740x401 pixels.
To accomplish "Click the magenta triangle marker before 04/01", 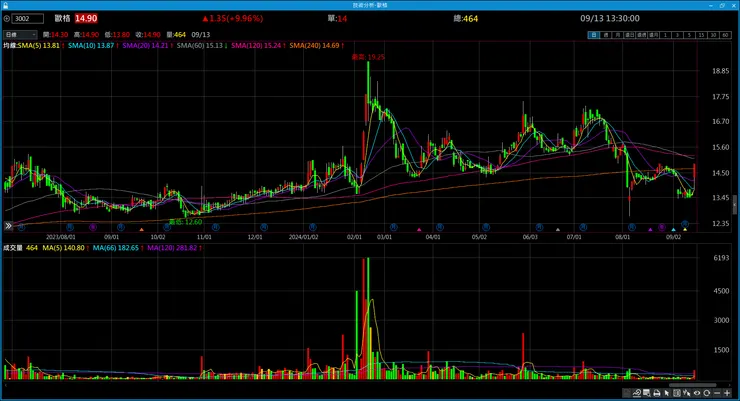I will coord(419,230).
